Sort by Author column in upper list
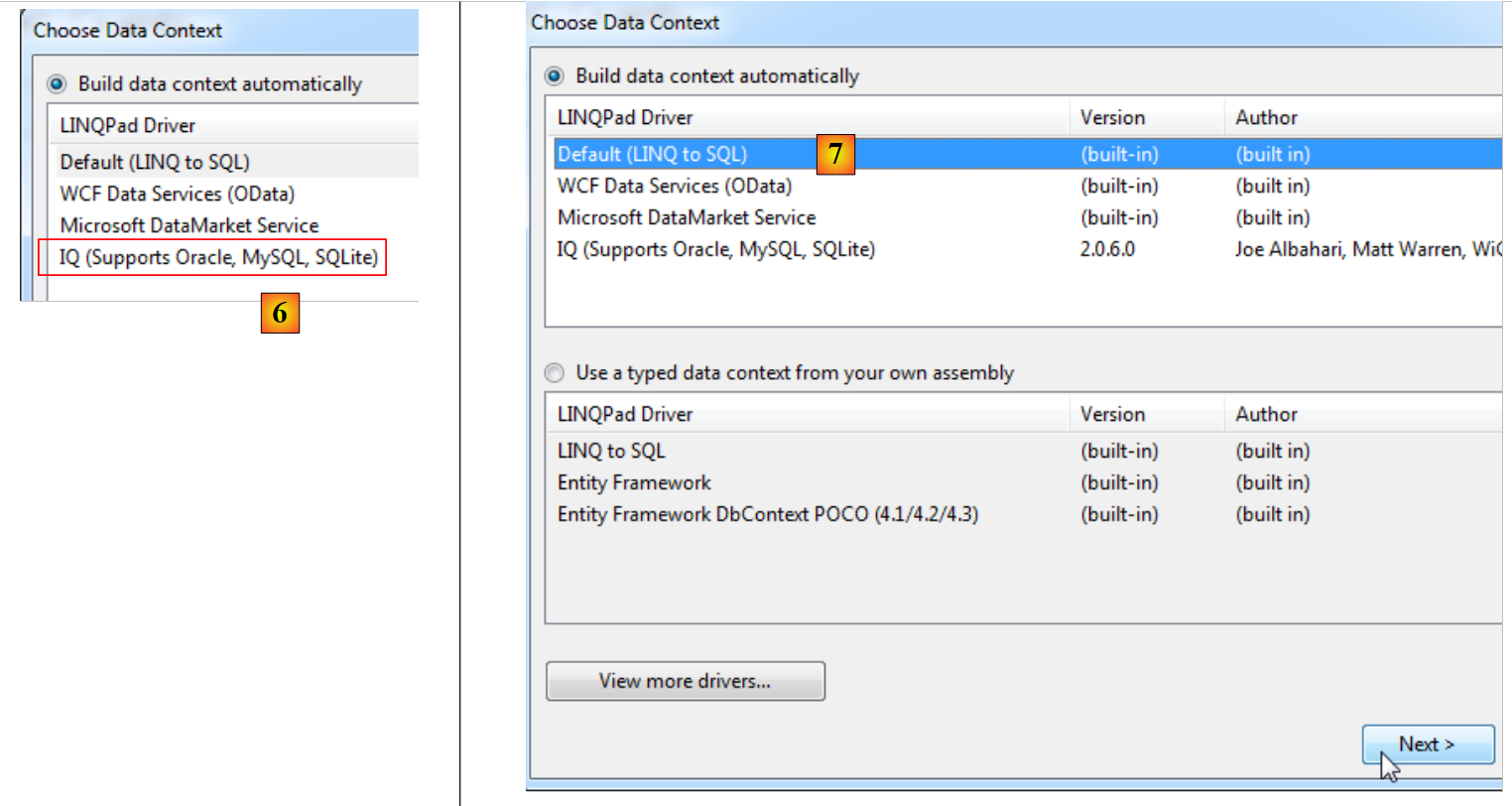1512x806 pixels. [x=1266, y=118]
